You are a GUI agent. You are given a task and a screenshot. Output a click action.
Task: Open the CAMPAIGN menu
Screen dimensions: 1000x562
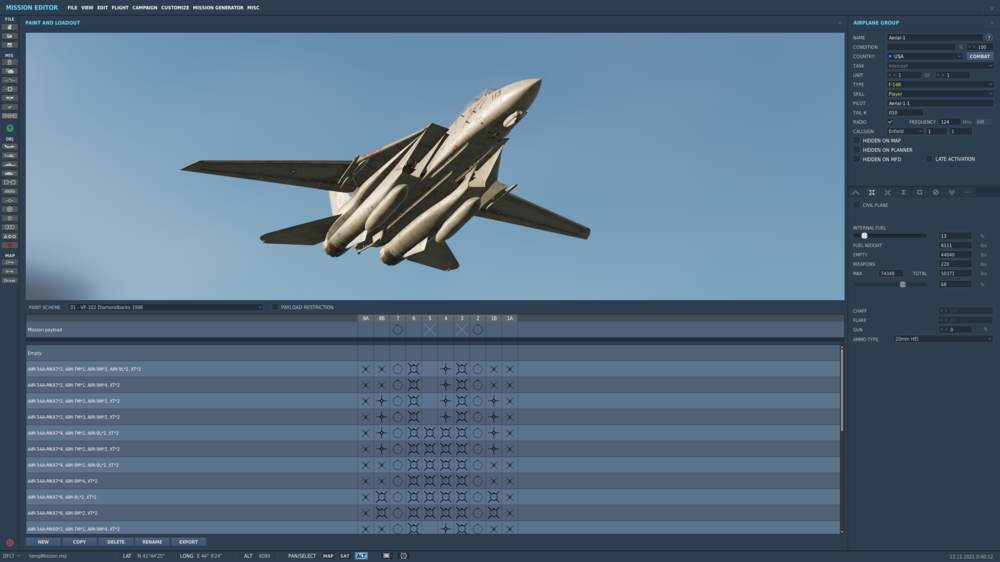coord(145,8)
